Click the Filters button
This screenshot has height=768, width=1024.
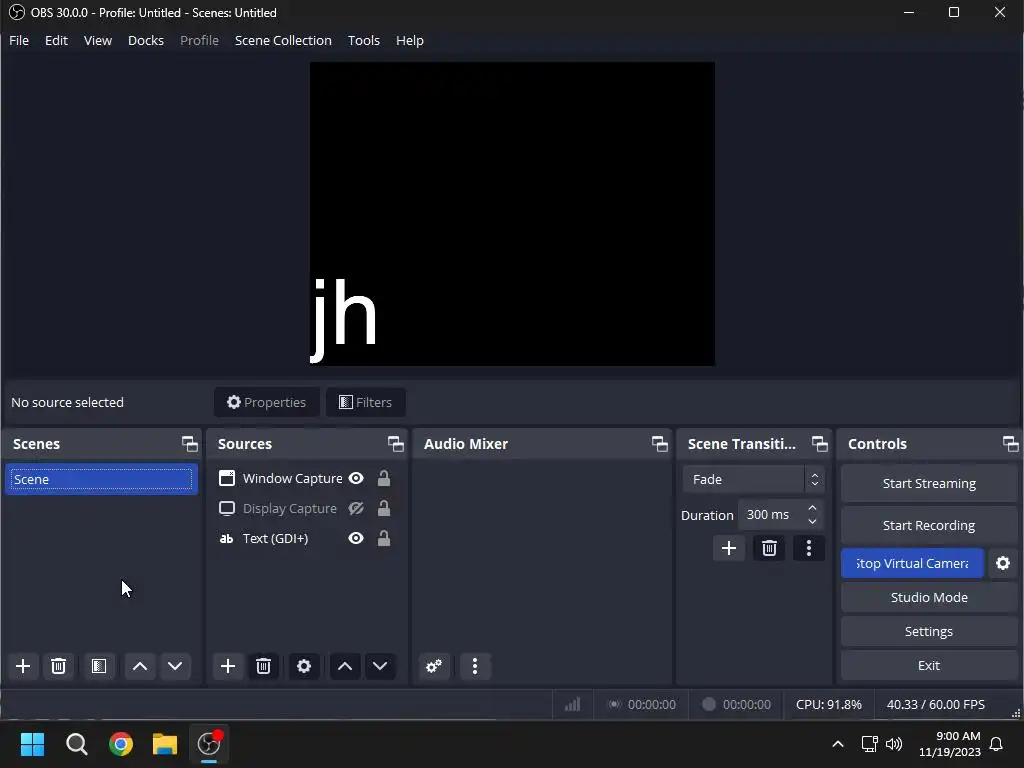[x=366, y=402]
